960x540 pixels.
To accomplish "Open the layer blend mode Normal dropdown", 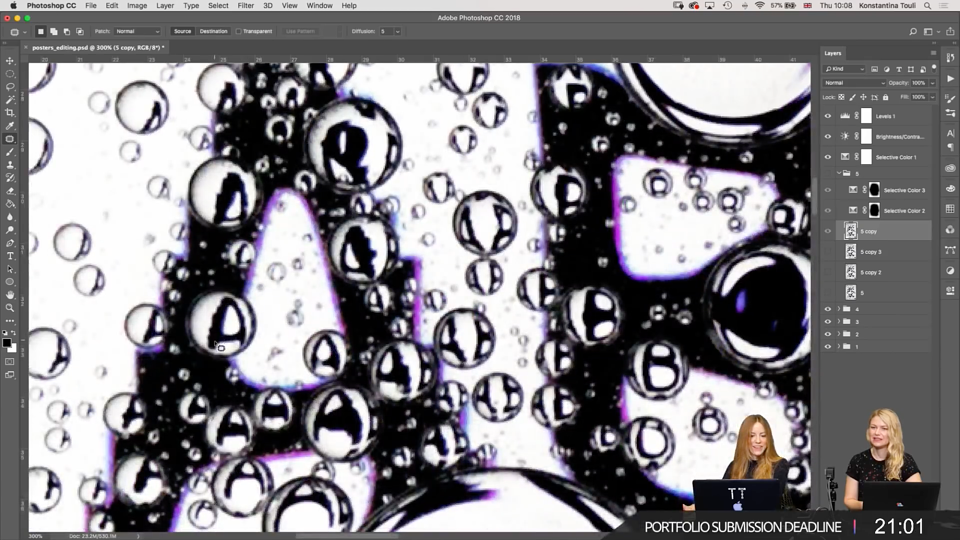I will [x=854, y=83].
